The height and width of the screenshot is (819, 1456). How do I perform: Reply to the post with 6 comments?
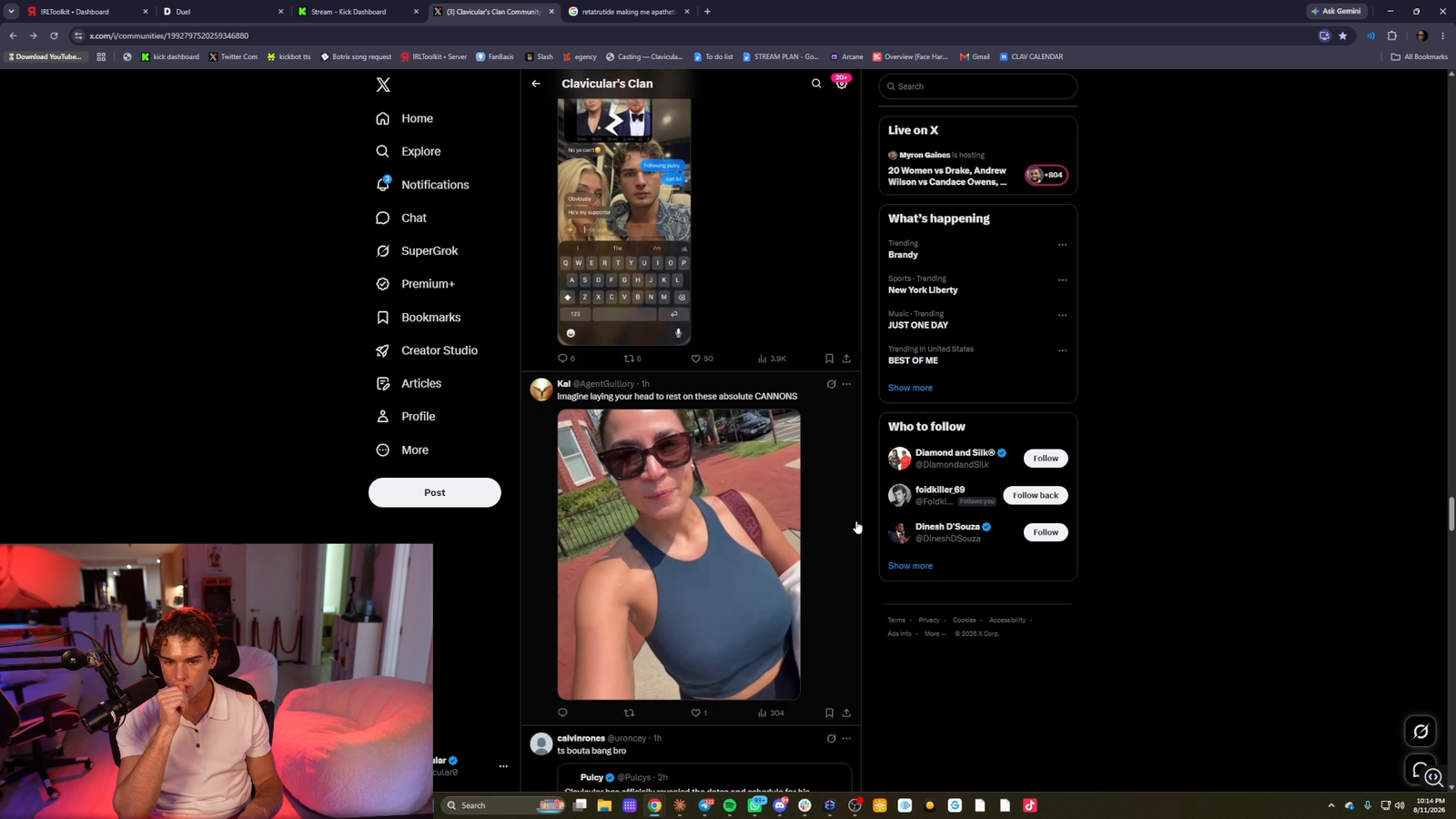coord(566,359)
